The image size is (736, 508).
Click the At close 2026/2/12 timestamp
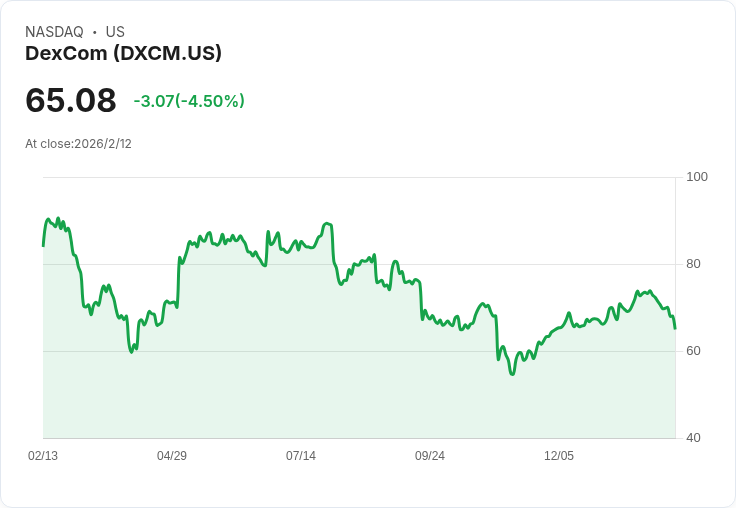[78, 143]
